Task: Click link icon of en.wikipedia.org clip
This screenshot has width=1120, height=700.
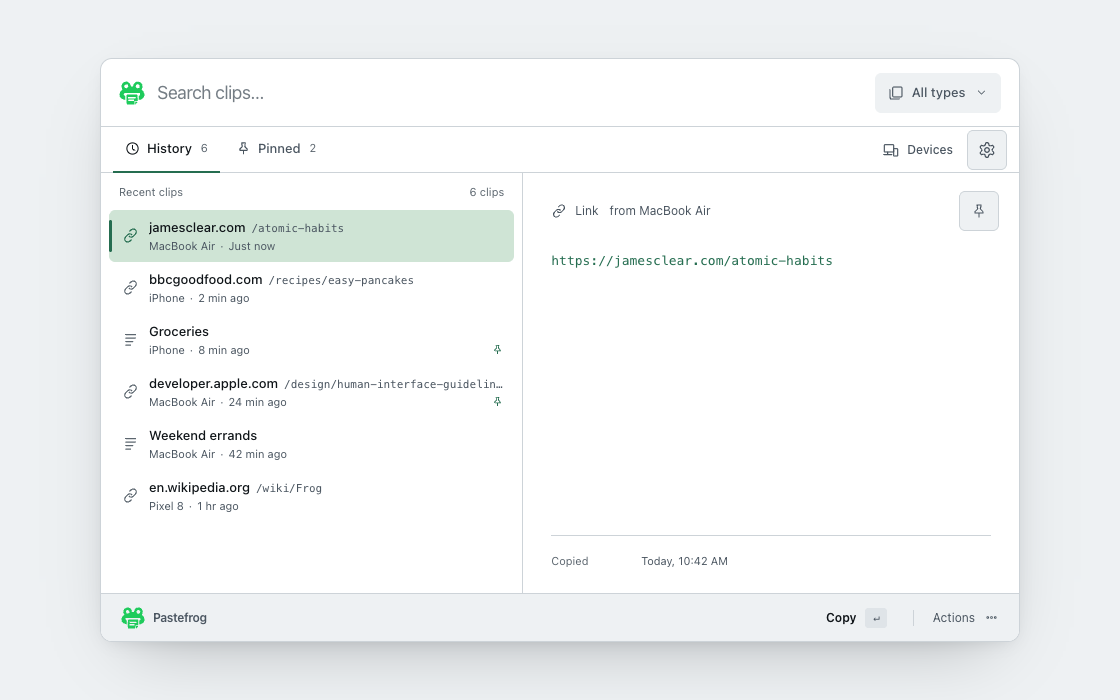Action: (130, 496)
